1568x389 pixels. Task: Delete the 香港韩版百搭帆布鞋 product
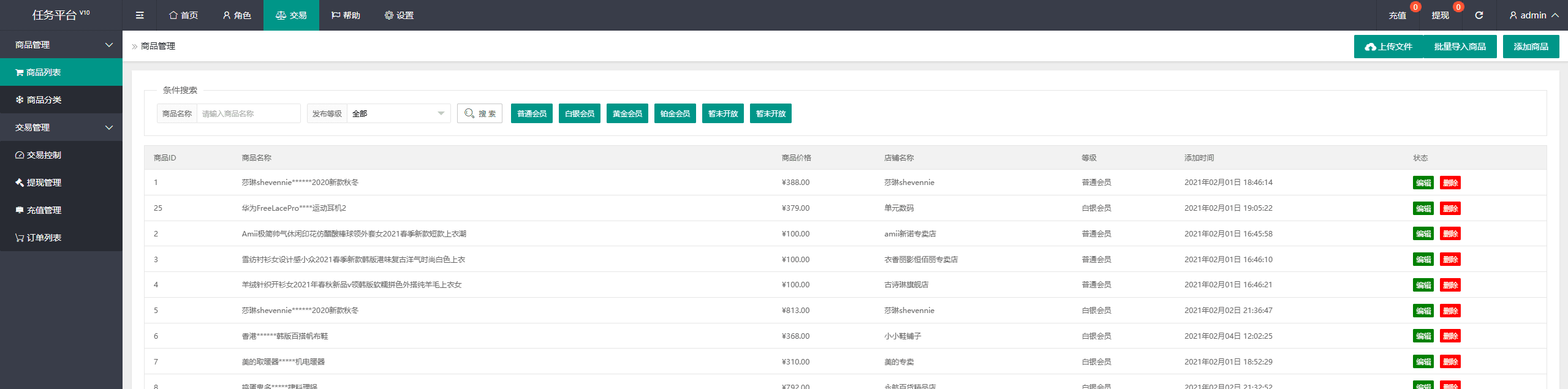tap(1450, 336)
